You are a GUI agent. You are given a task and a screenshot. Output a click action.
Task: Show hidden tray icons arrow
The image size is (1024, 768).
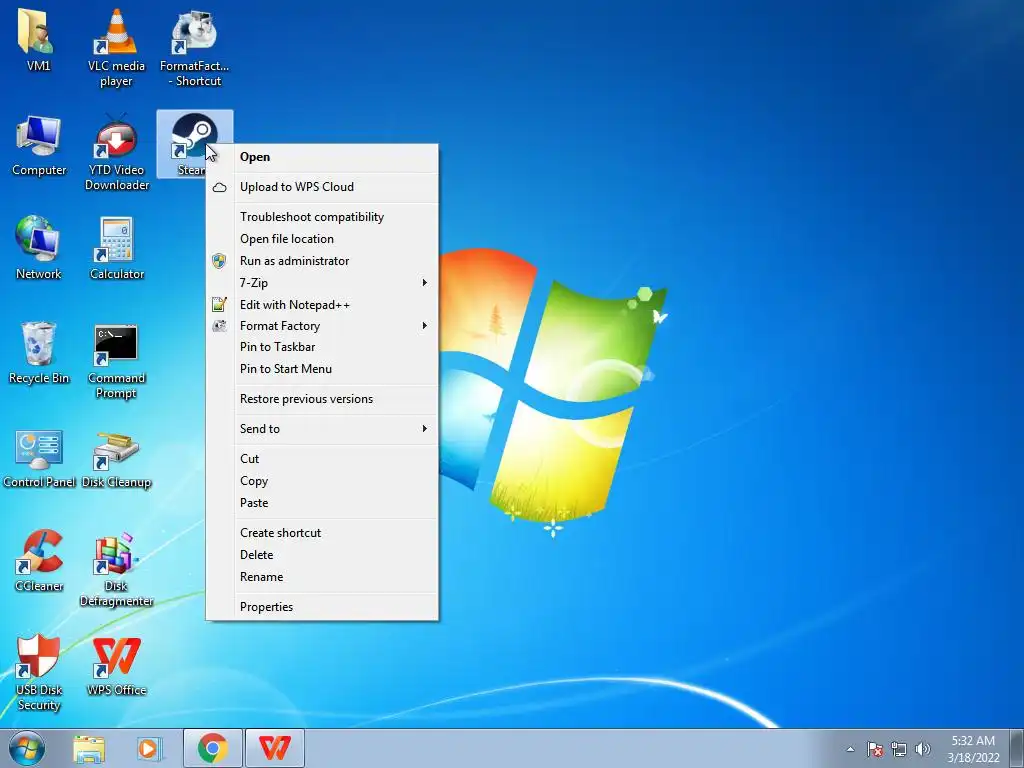click(850, 749)
